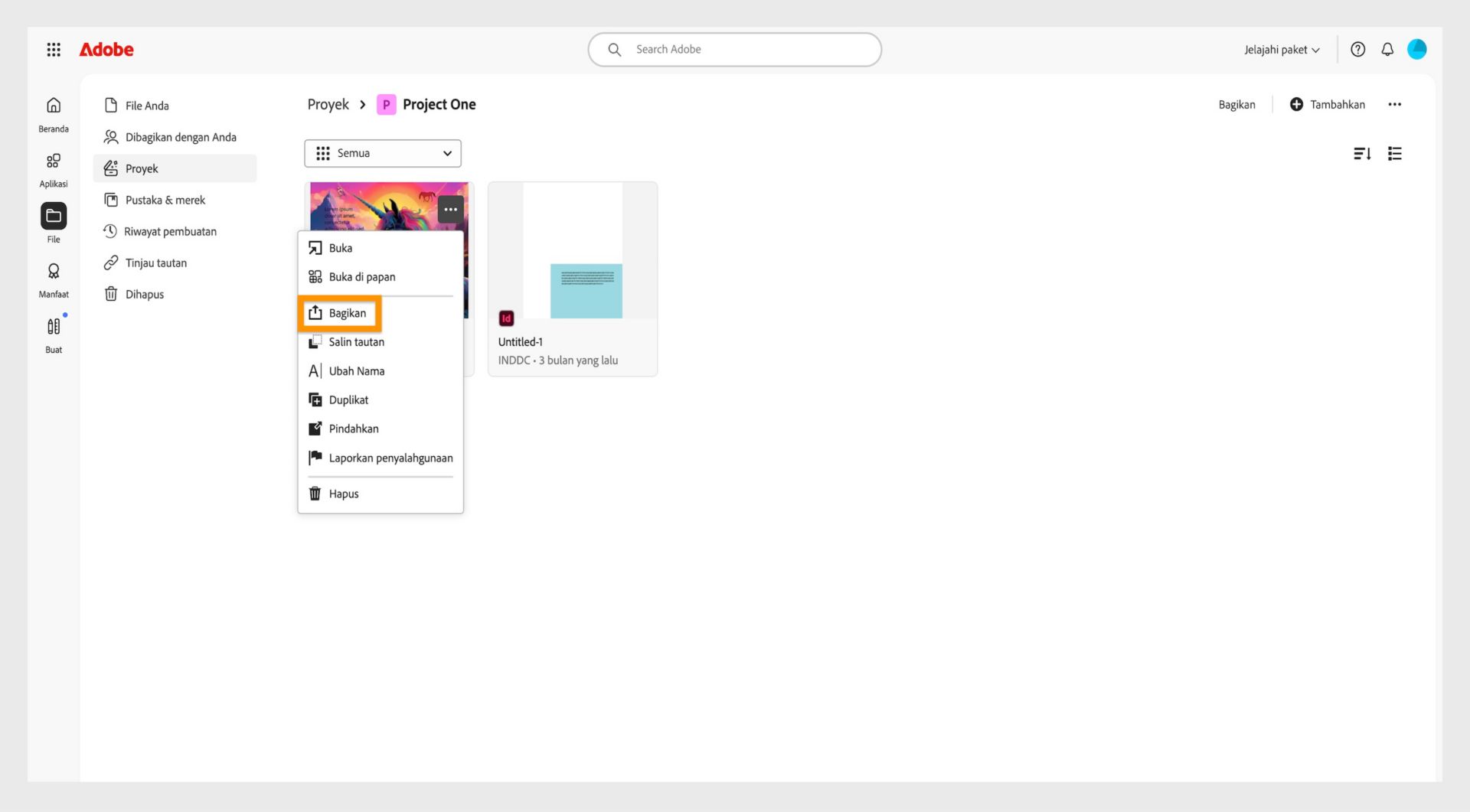Viewport: 1470px width, 812px height.
Task: Expand the Jelajahi paket dropdown
Action: click(x=1281, y=49)
